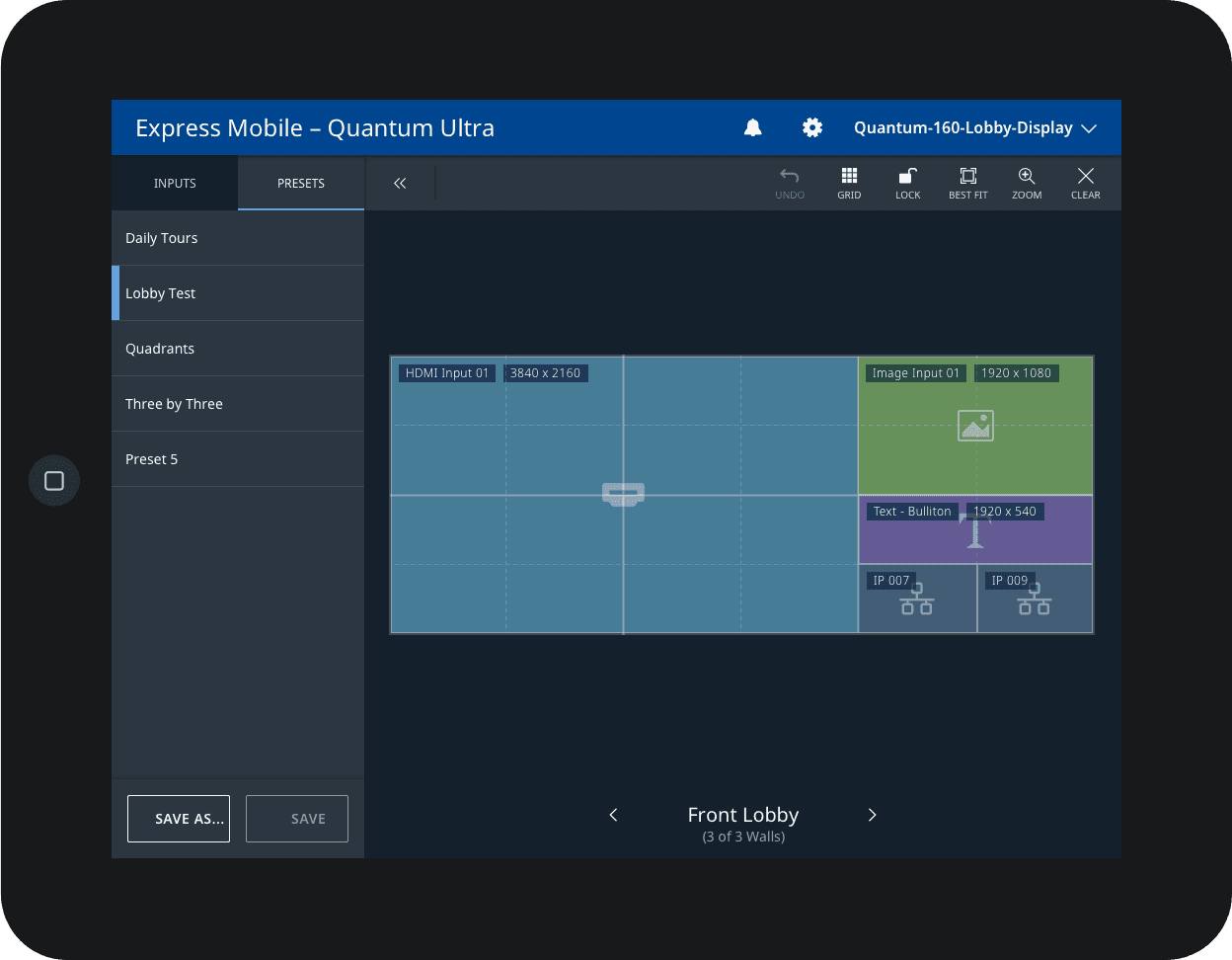Expand the Quantum-160-Lobby-Display dropdown
This screenshot has width=1232, height=960.
point(975,128)
